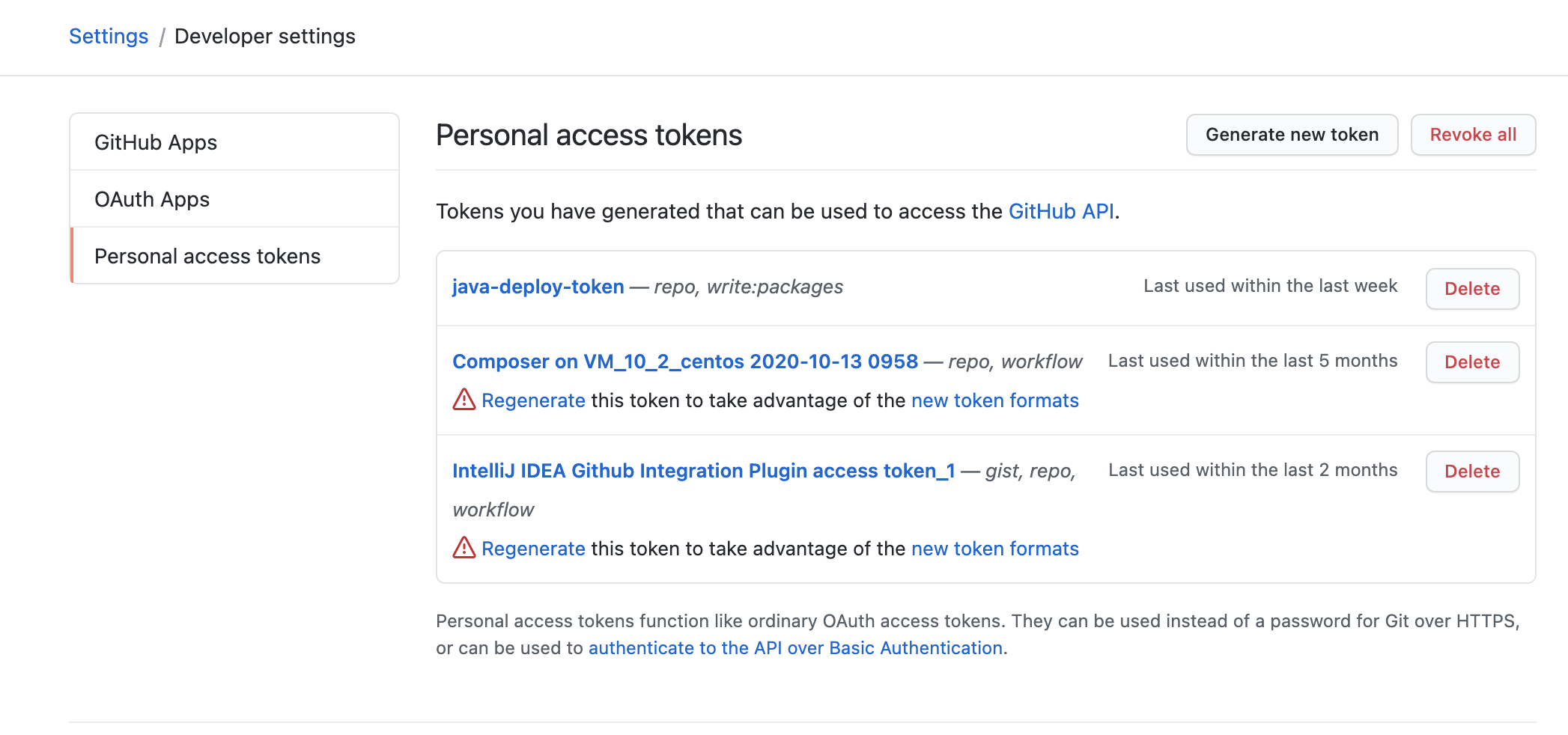This screenshot has height=735, width=1568.
Task: Click Regenerate link for the Composer token
Action: [533, 400]
